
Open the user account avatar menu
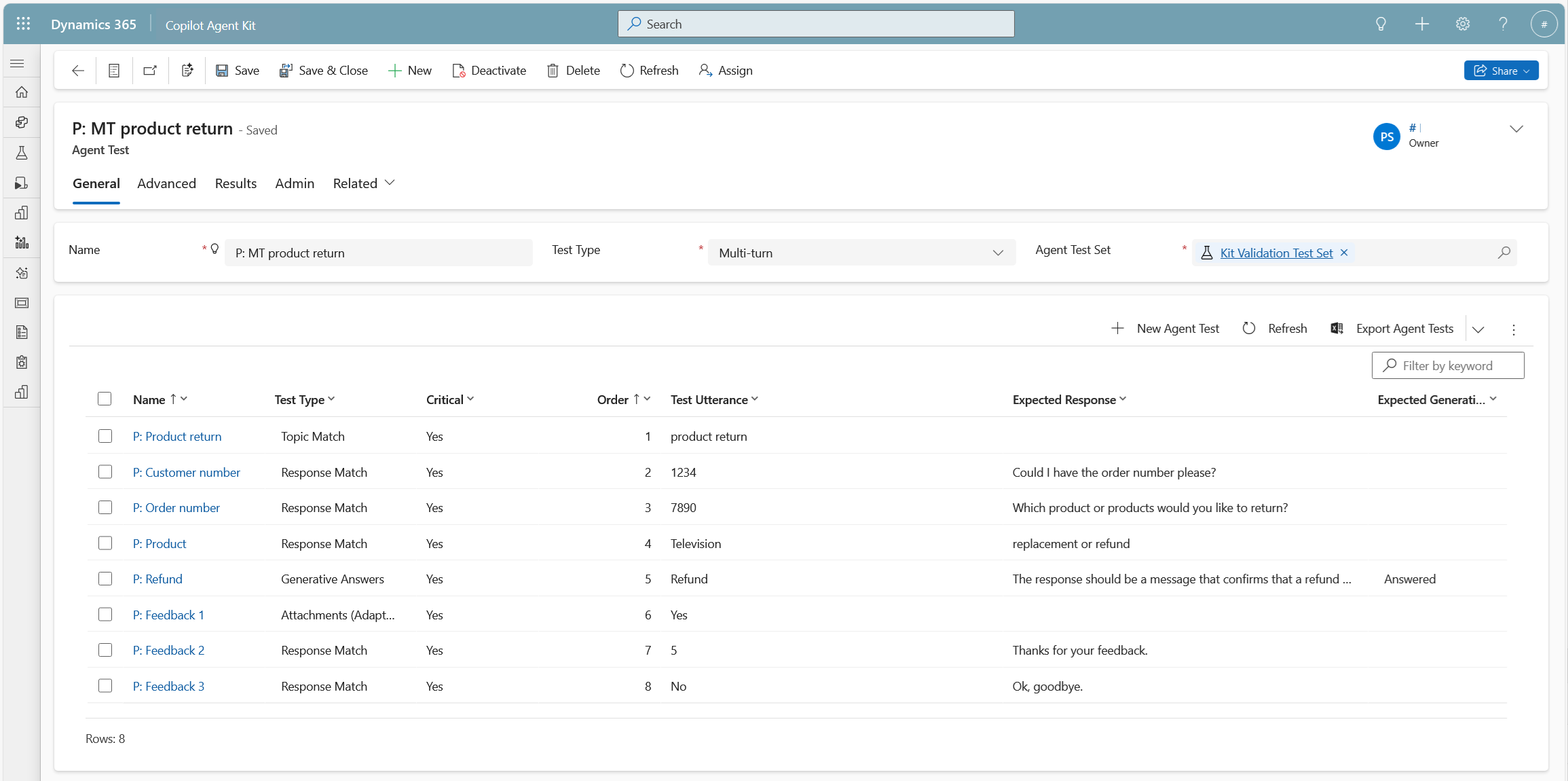pos(1544,24)
